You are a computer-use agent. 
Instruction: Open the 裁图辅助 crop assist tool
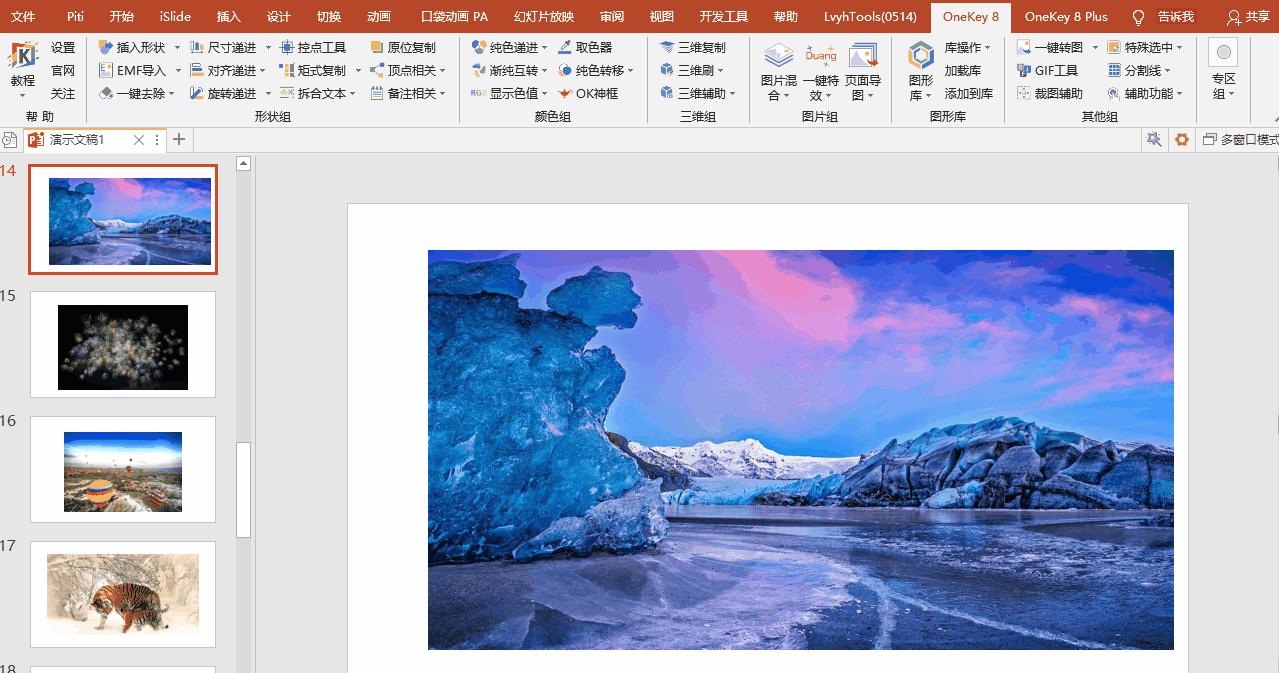pos(1050,92)
